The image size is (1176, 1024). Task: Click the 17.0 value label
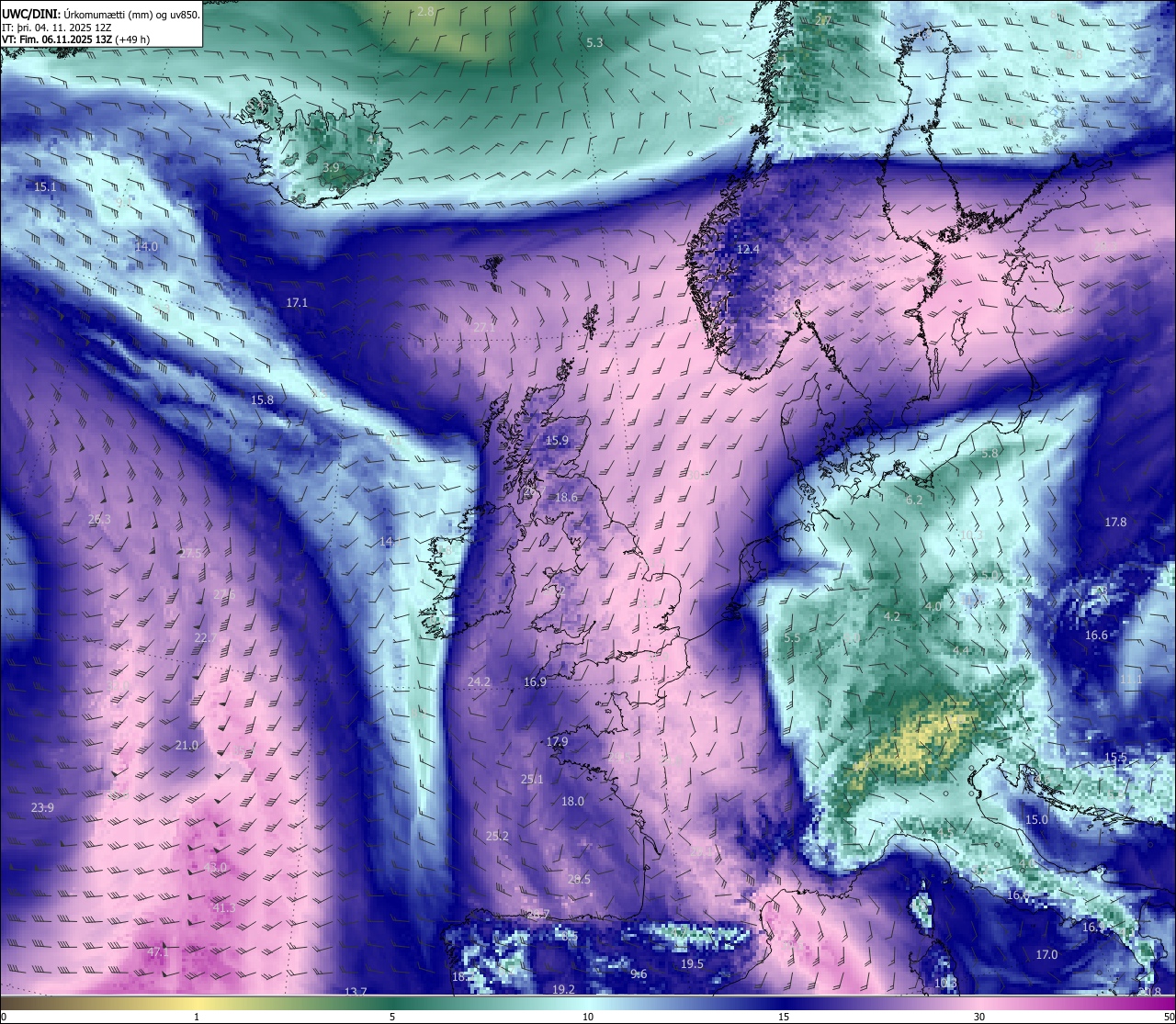tap(1046, 954)
